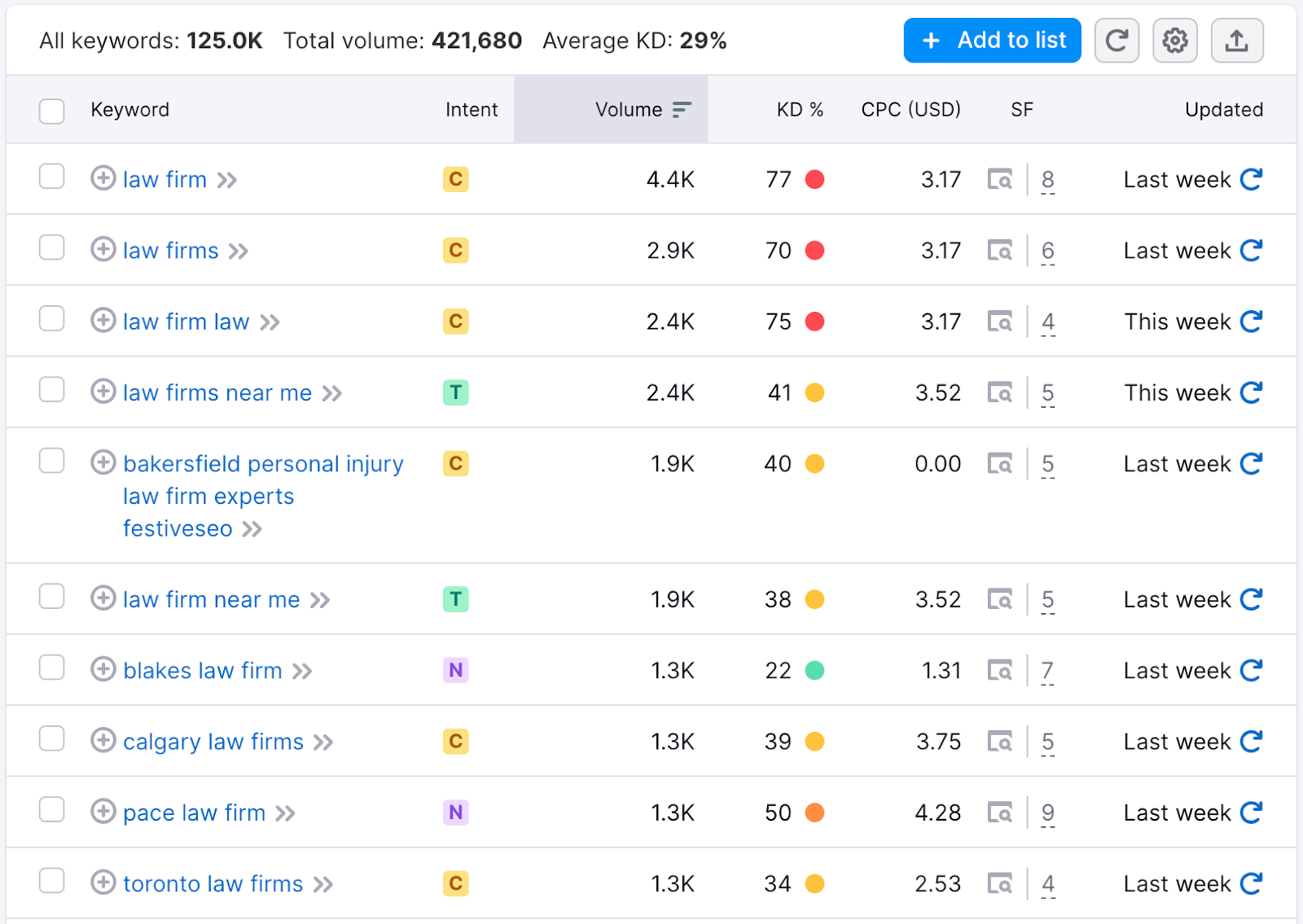Open the 'bakersfield personal injury law firm experts' link
The image size is (1303, 924).
coord(263,496)
